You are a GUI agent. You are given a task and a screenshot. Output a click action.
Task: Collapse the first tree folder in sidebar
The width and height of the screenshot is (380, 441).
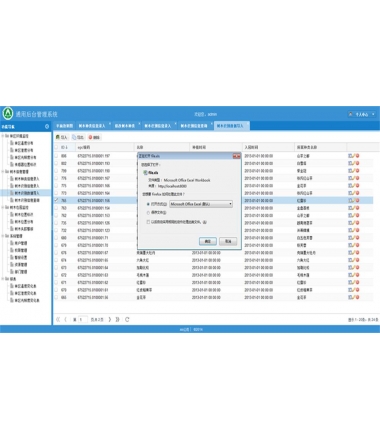(x=3, y=136)
